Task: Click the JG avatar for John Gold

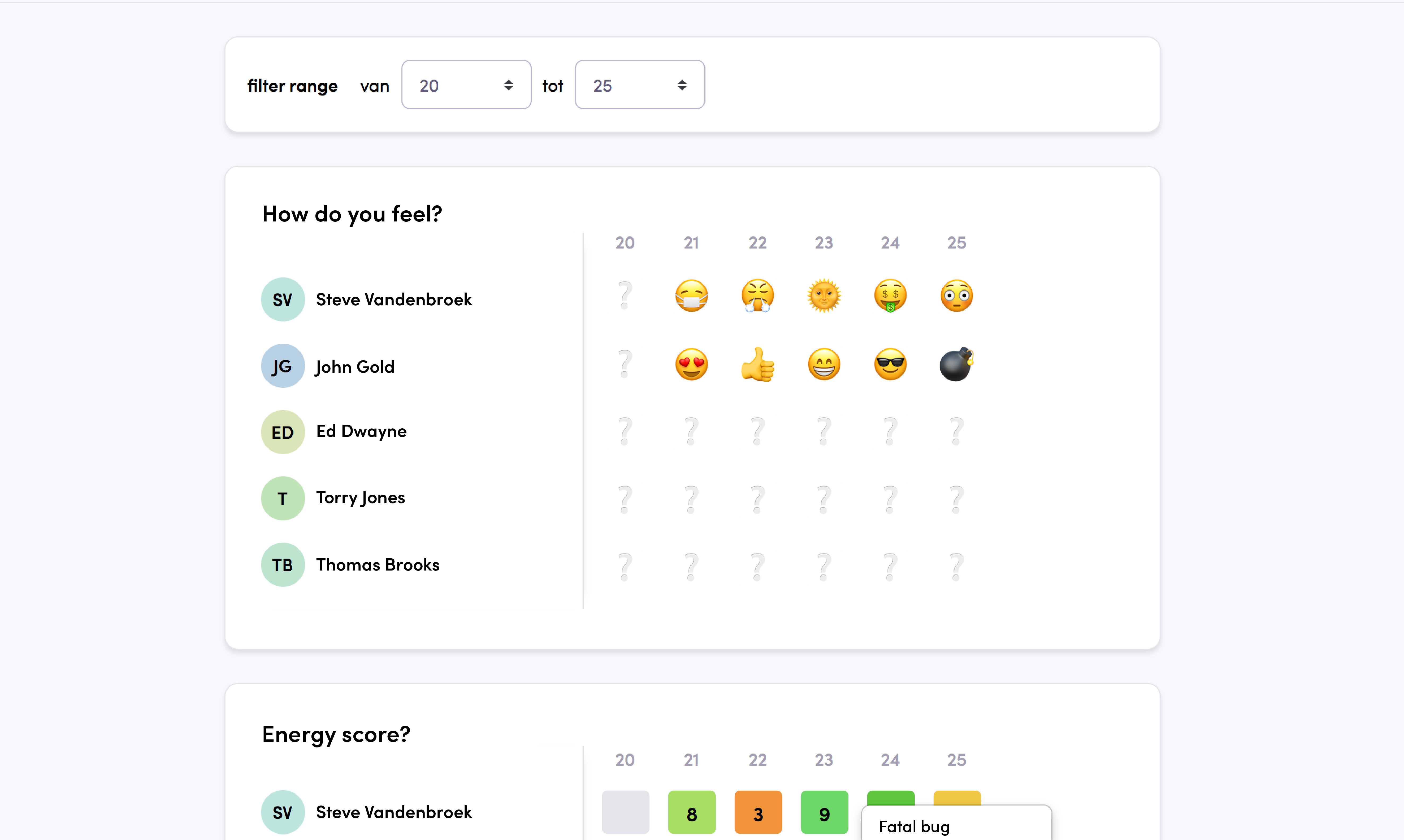Action: [x=283, y=366]
